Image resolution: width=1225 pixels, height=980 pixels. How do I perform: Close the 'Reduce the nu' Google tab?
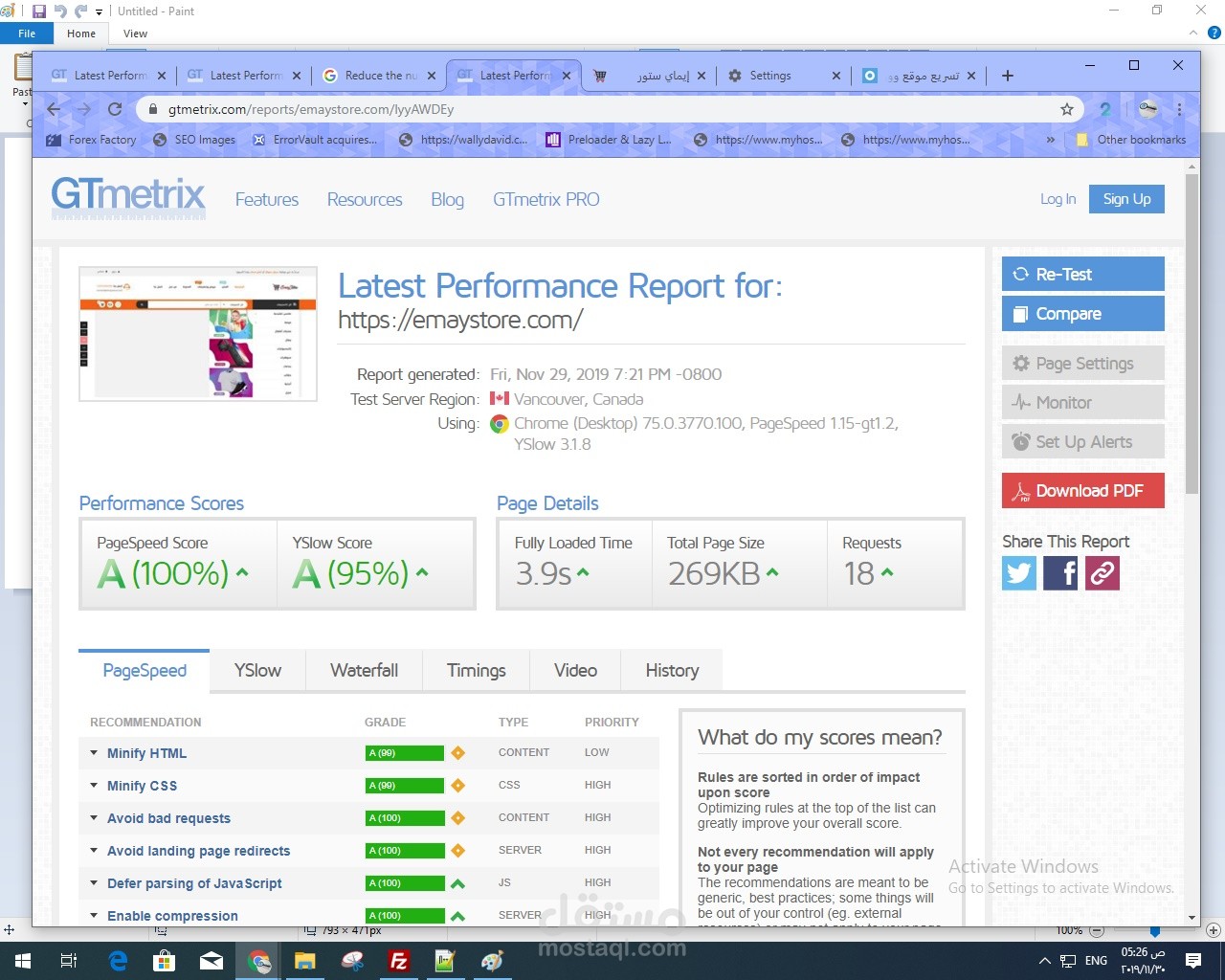click(432, 76)
